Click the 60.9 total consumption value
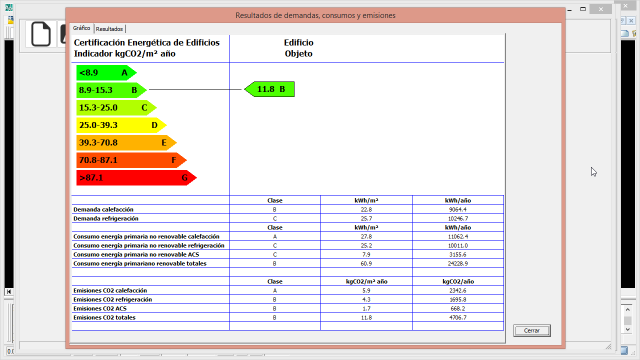Viewport: 640px width, 360px height. click(366, 264)
